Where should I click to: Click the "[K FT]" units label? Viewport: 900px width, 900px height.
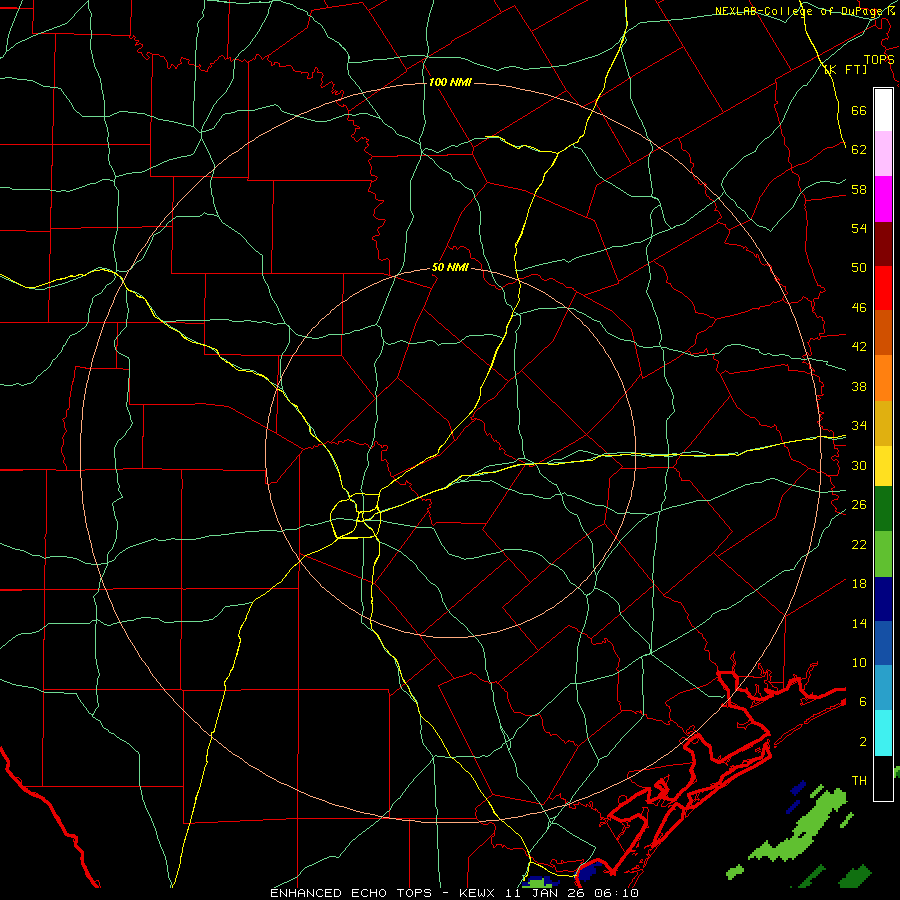pos(845,69)
